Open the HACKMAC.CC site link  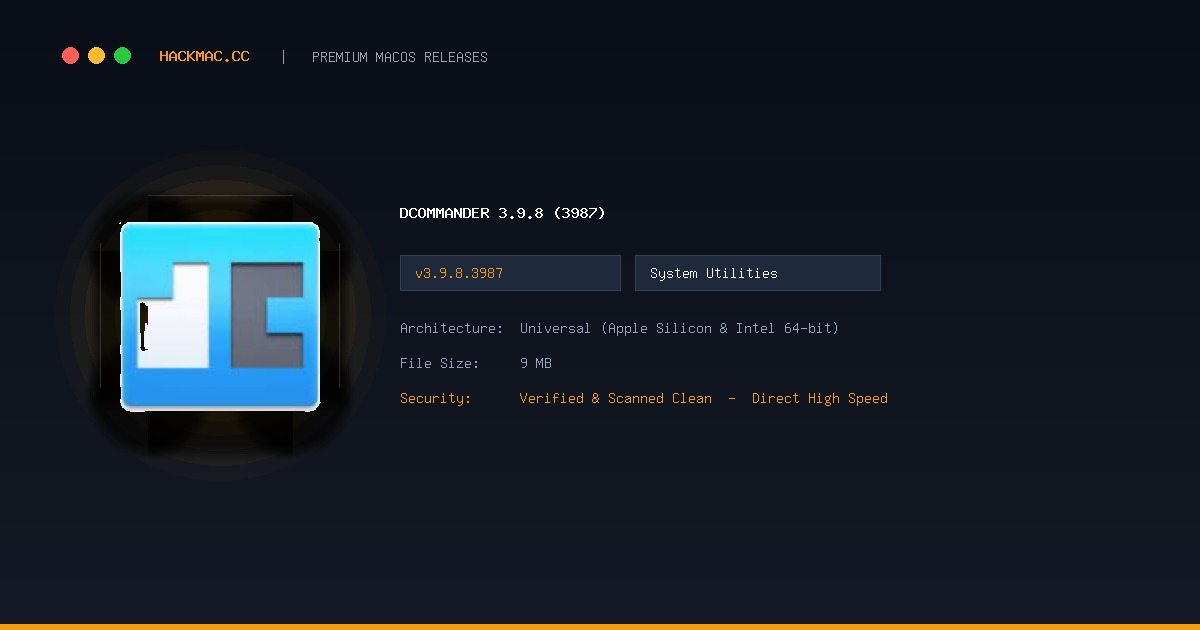[204, 57]
